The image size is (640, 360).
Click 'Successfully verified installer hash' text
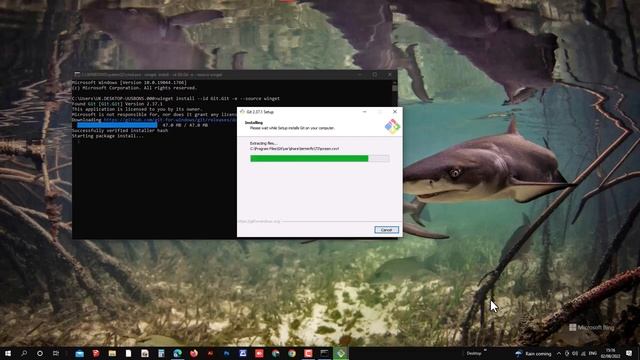[120, 131]
